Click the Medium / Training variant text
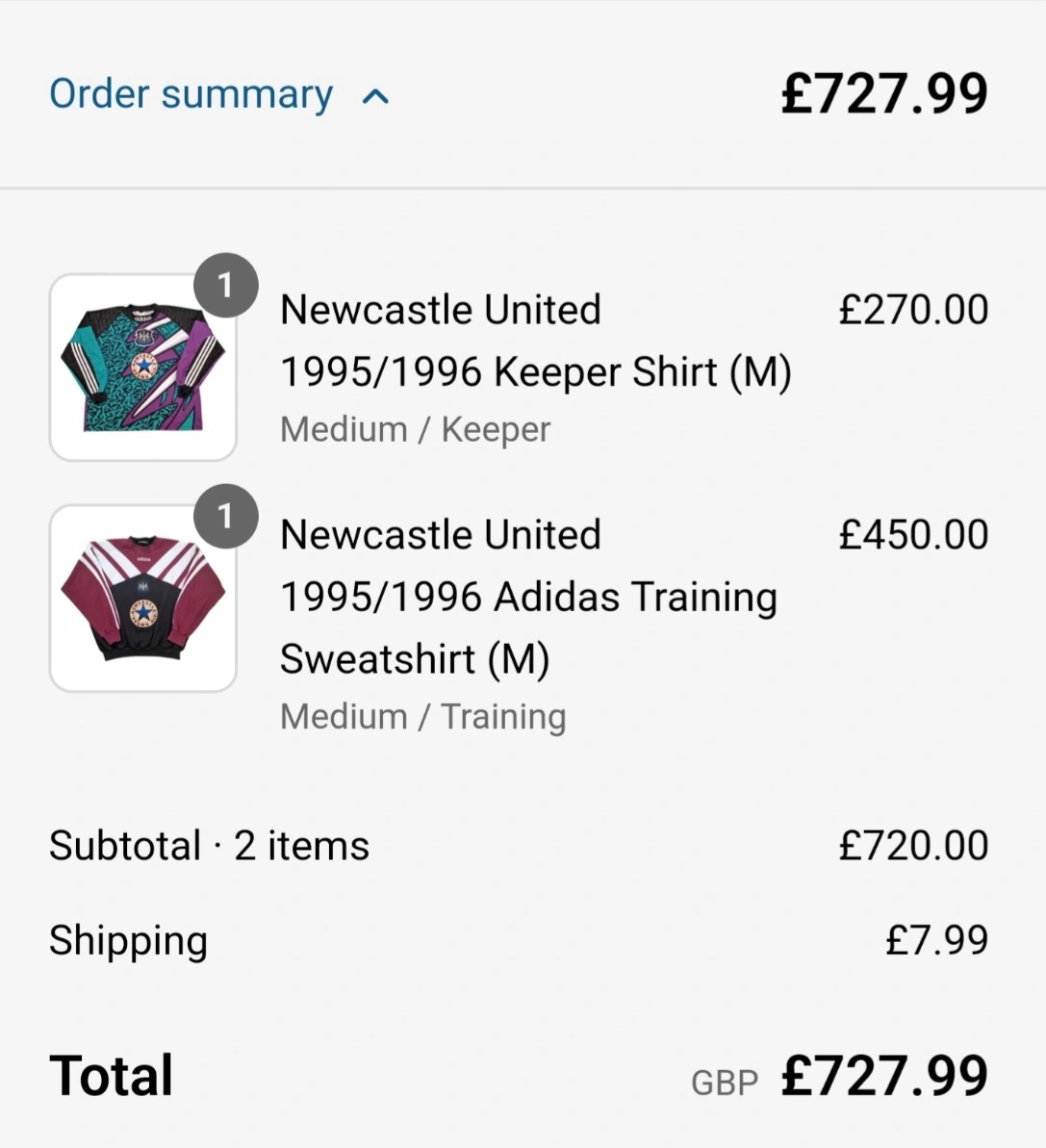This screenshot has height=1148, width=1046. click(423, 717)
